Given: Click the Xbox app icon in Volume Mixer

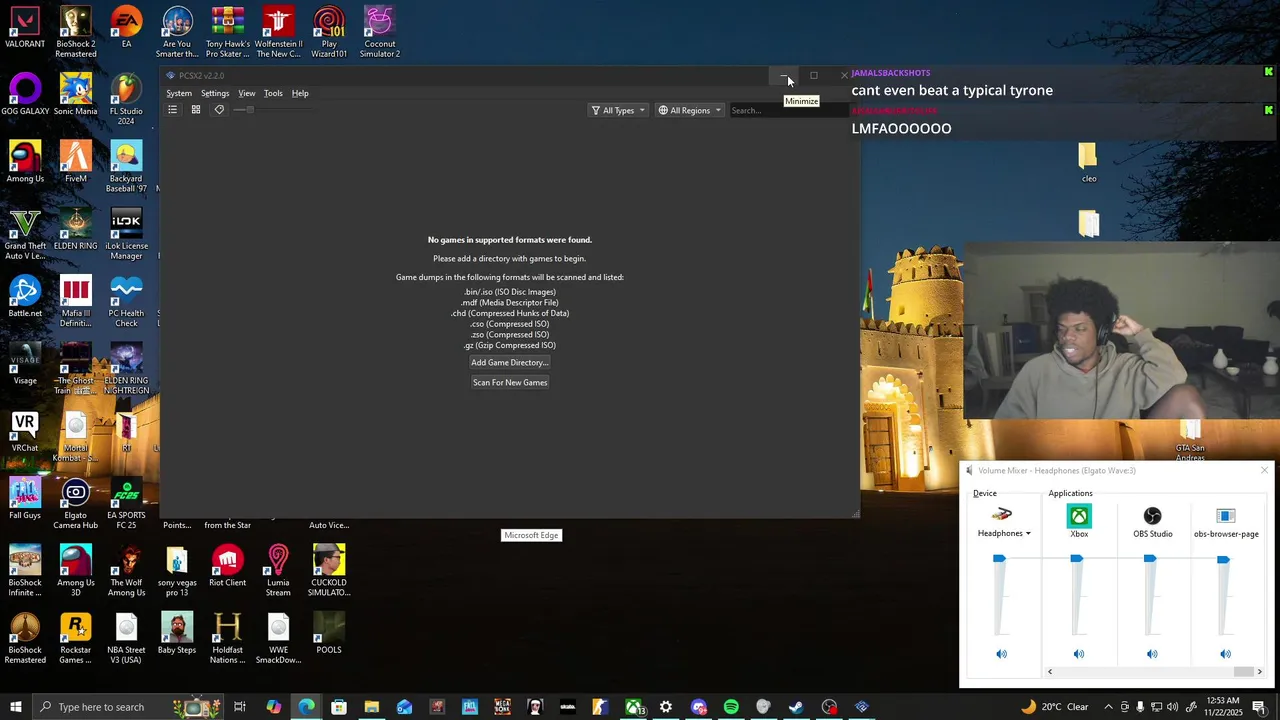Looking at the screenshot, I should [1079, 516].
